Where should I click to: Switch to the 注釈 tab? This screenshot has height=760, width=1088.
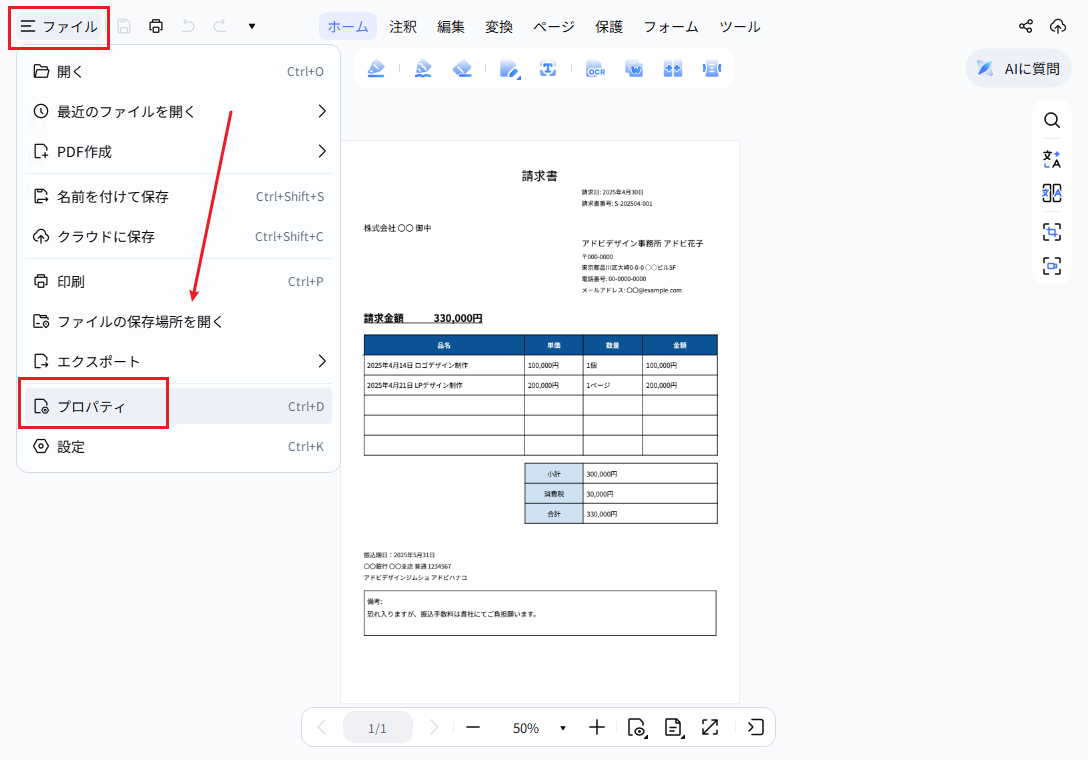tap(402, 26)
